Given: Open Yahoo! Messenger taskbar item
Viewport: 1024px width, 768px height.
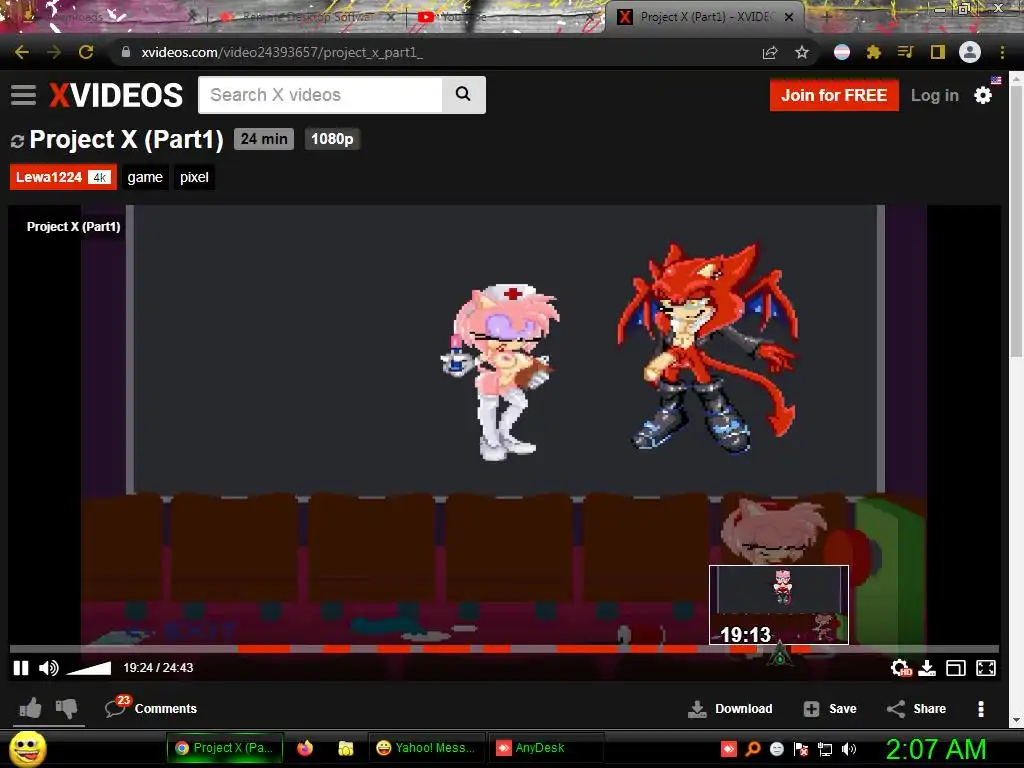Looking at the screenshot, I should 426,748.
